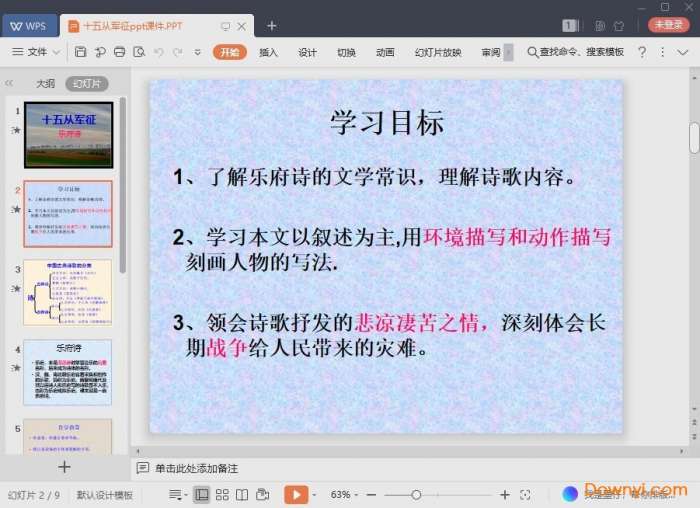
Task: Go to next slide double arrow
Action: click(694, 437)
